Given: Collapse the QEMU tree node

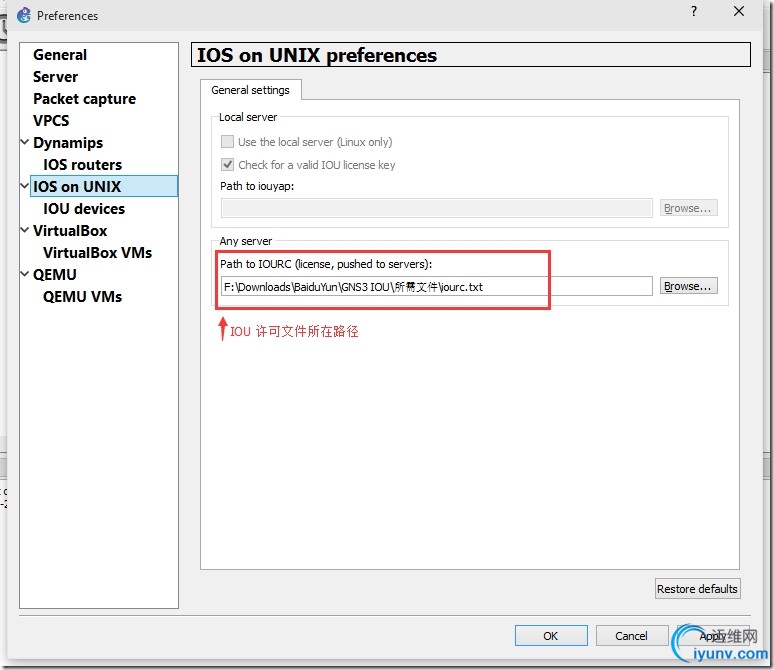Looking at the screenshot, I should (x=25, y=274).
